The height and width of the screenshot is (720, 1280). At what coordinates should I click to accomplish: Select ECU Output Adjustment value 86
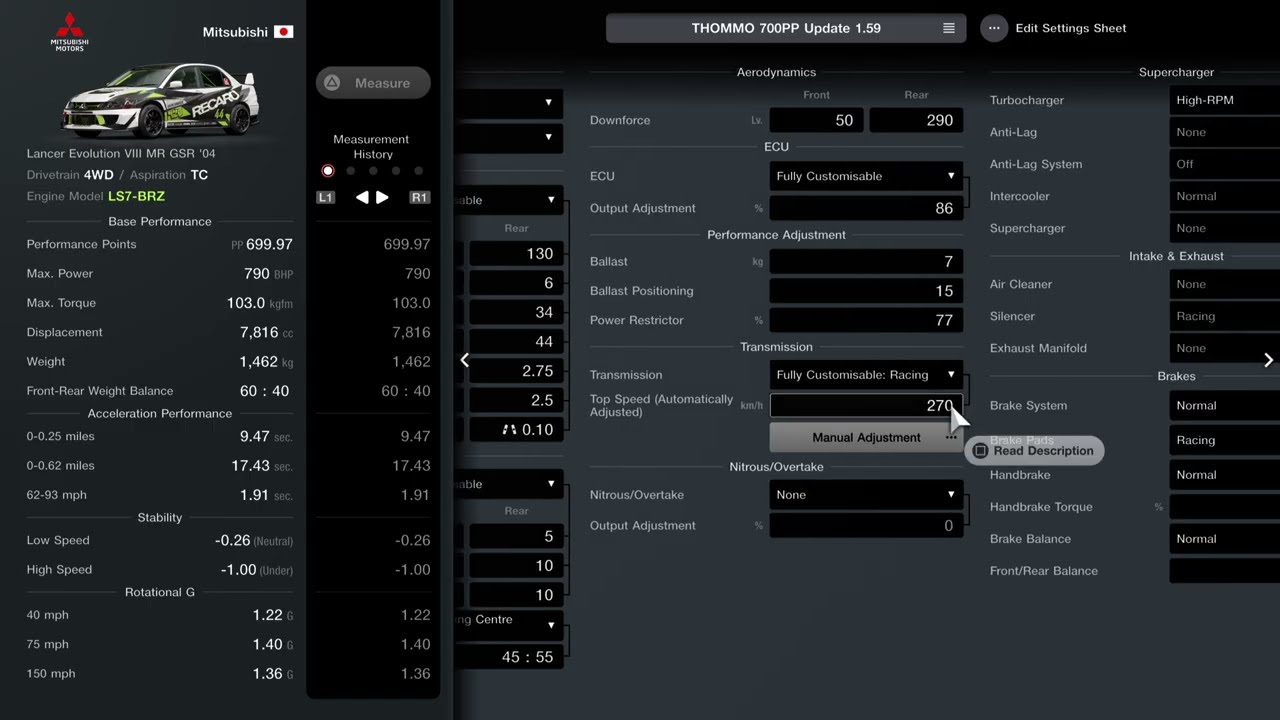pyautogui.click(x=866, y=208)
